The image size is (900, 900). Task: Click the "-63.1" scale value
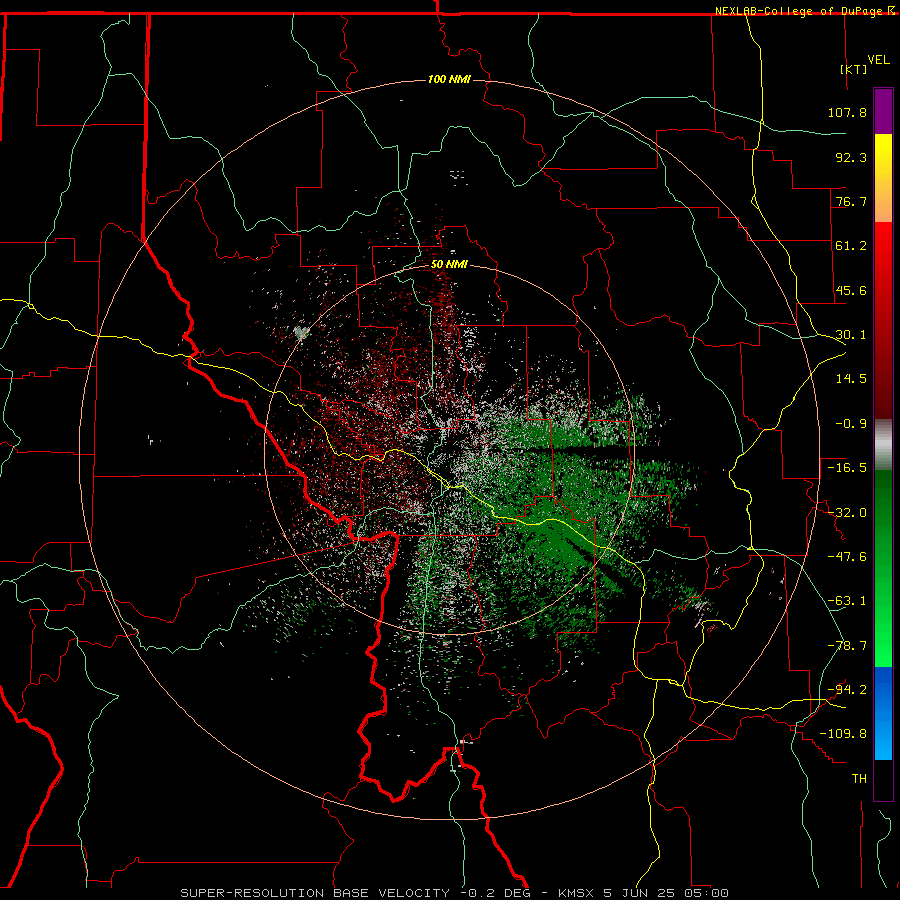847,601
